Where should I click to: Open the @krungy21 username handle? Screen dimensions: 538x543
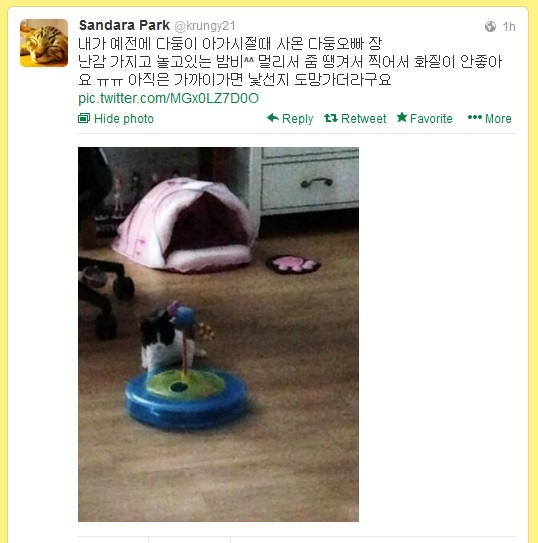pos(205,26)
